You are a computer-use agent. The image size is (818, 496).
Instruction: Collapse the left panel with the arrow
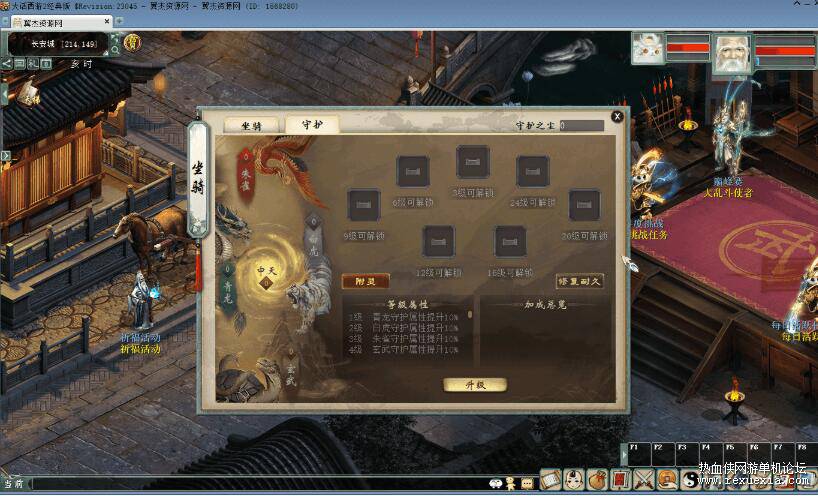click(4, 94)
